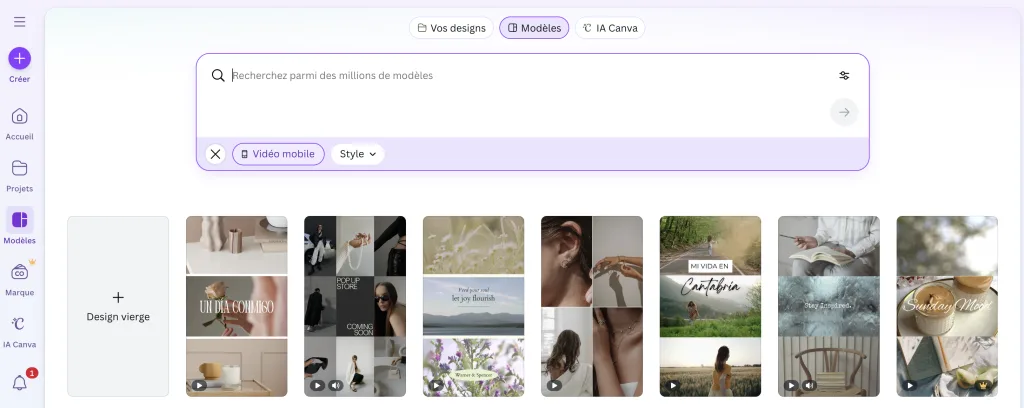Click the magnifier search icon

point(218,75)
